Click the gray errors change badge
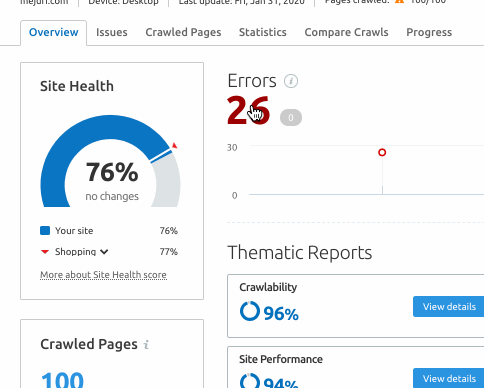The width and height of the screenshot is (484, 388). (291, 118)
